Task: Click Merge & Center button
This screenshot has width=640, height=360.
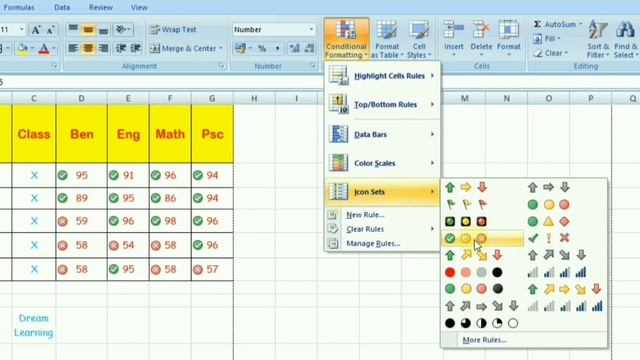Action: [182, 49]
